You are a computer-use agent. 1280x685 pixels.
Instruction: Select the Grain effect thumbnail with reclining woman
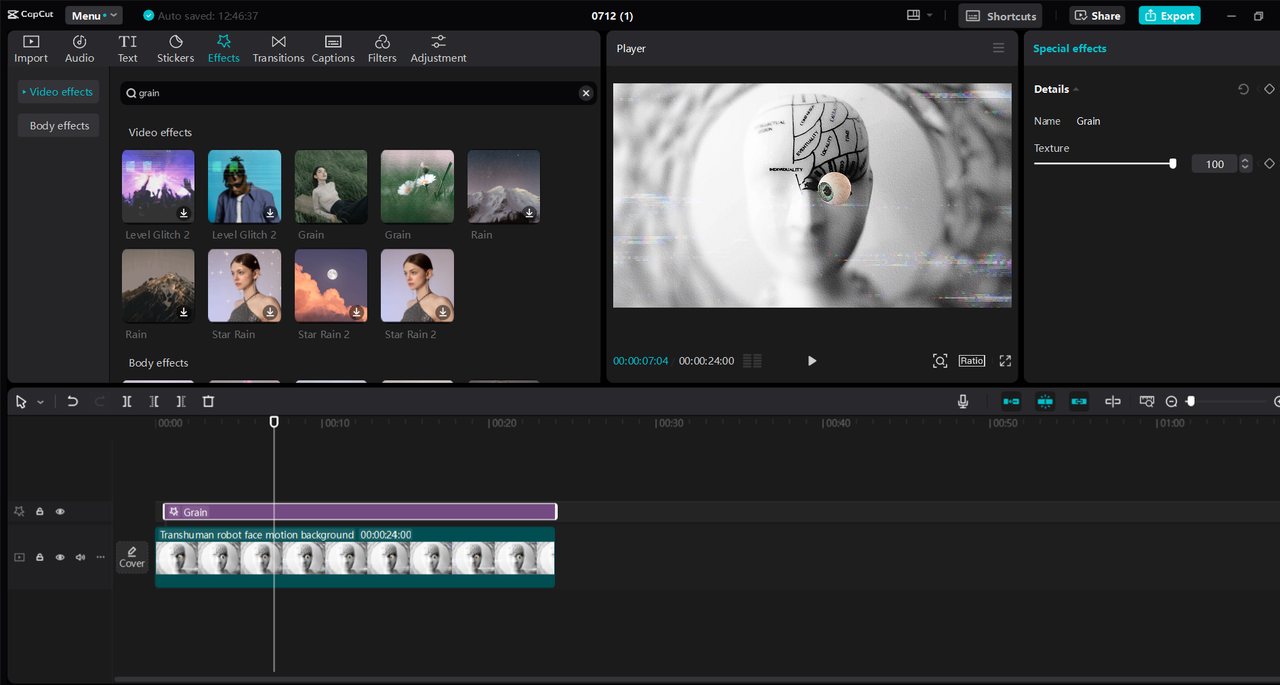(x=331, y=187)
